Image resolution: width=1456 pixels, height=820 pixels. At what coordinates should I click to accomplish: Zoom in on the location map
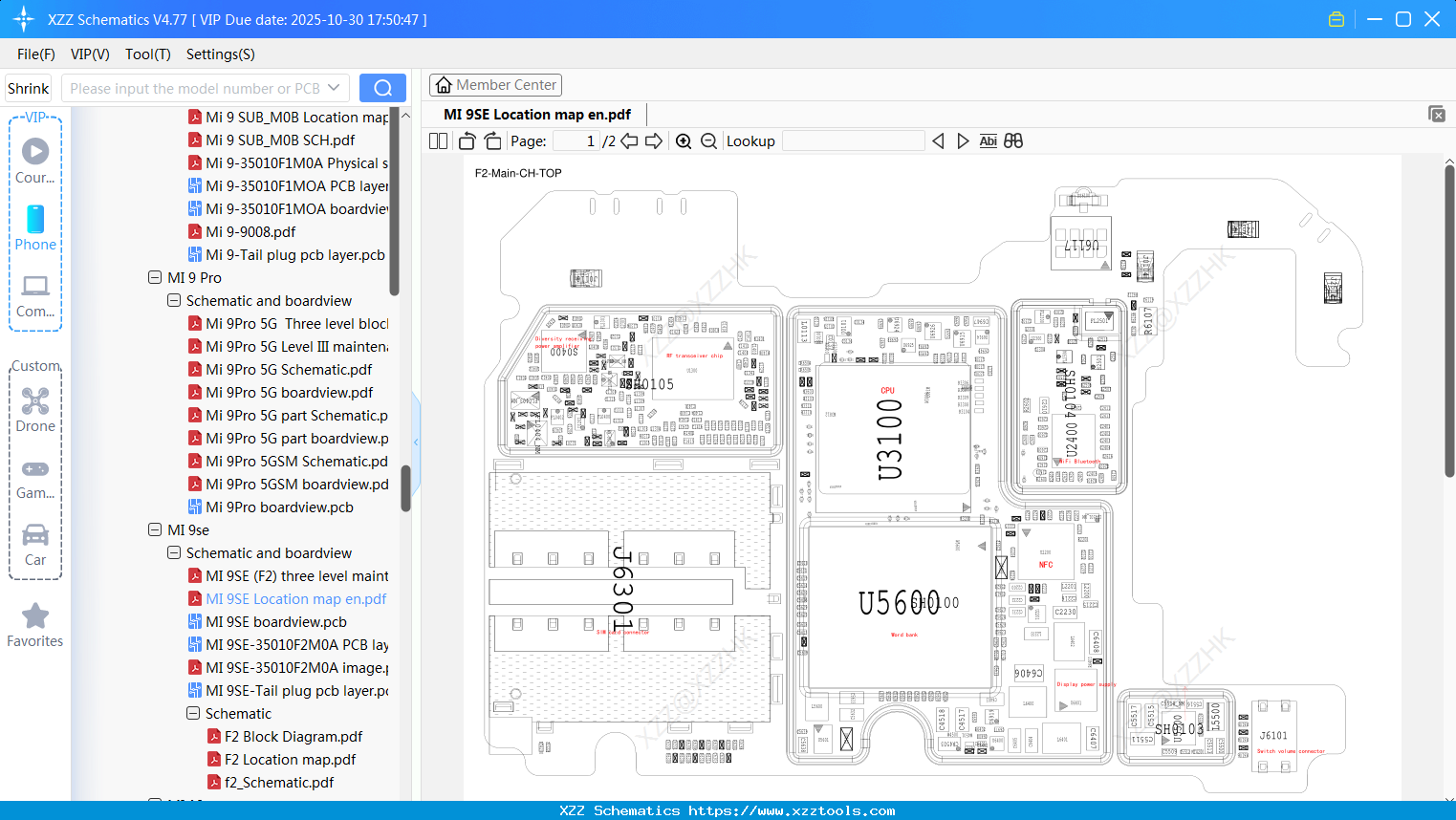[x=684, y=140]
